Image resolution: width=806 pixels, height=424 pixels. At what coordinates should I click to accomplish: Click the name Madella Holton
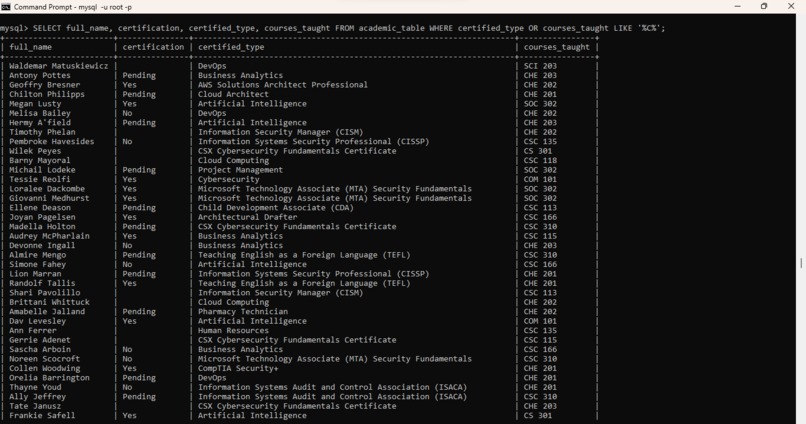point(42,227)
